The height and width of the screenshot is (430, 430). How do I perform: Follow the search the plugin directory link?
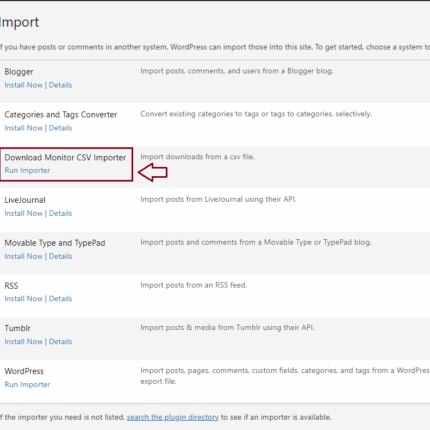[x=173, y=417]
